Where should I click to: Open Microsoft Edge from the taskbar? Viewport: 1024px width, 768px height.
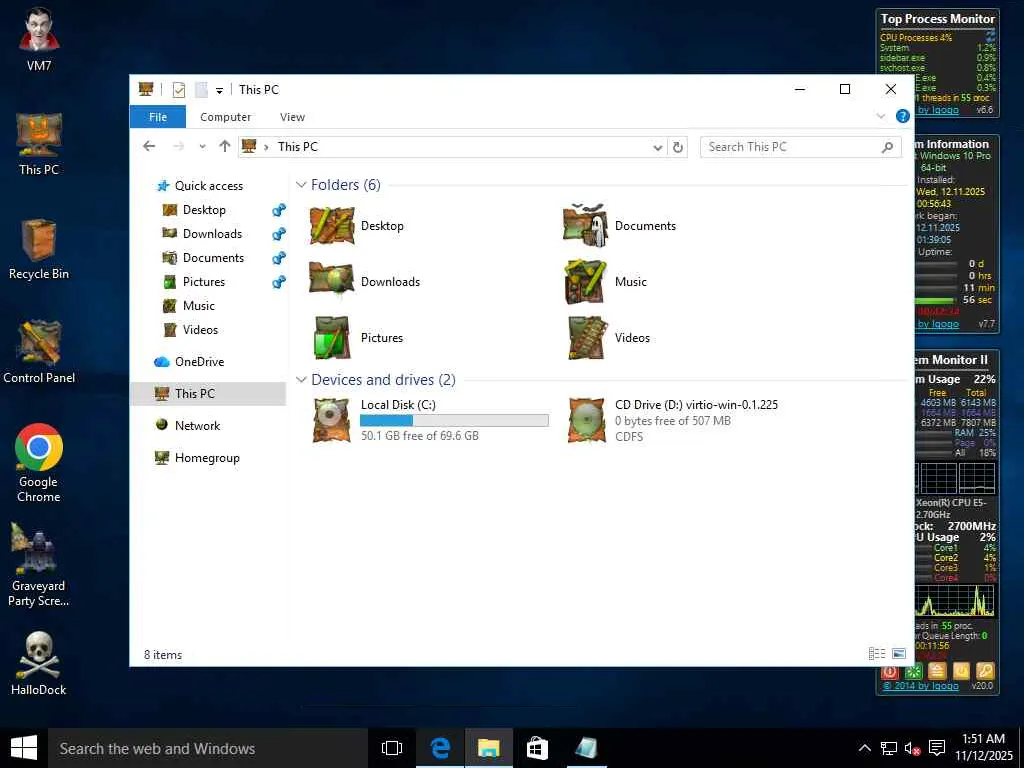(440, 748)
